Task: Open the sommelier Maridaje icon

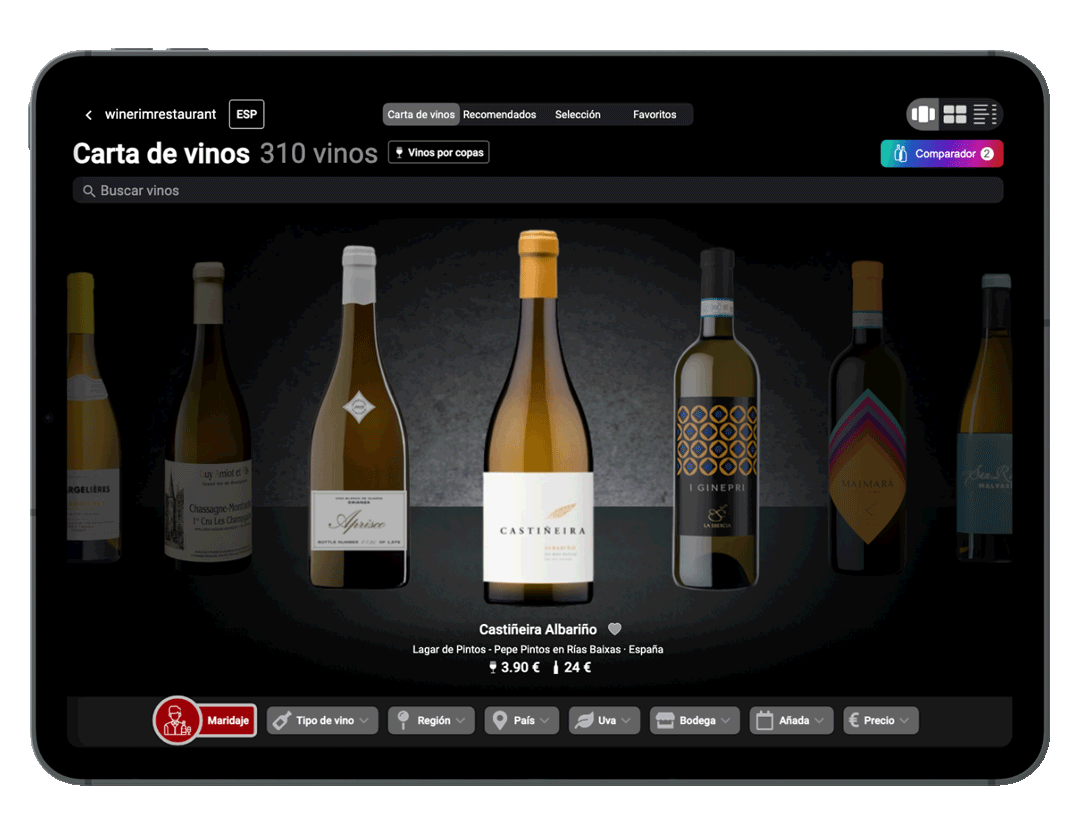Action: tap(177, 720)
